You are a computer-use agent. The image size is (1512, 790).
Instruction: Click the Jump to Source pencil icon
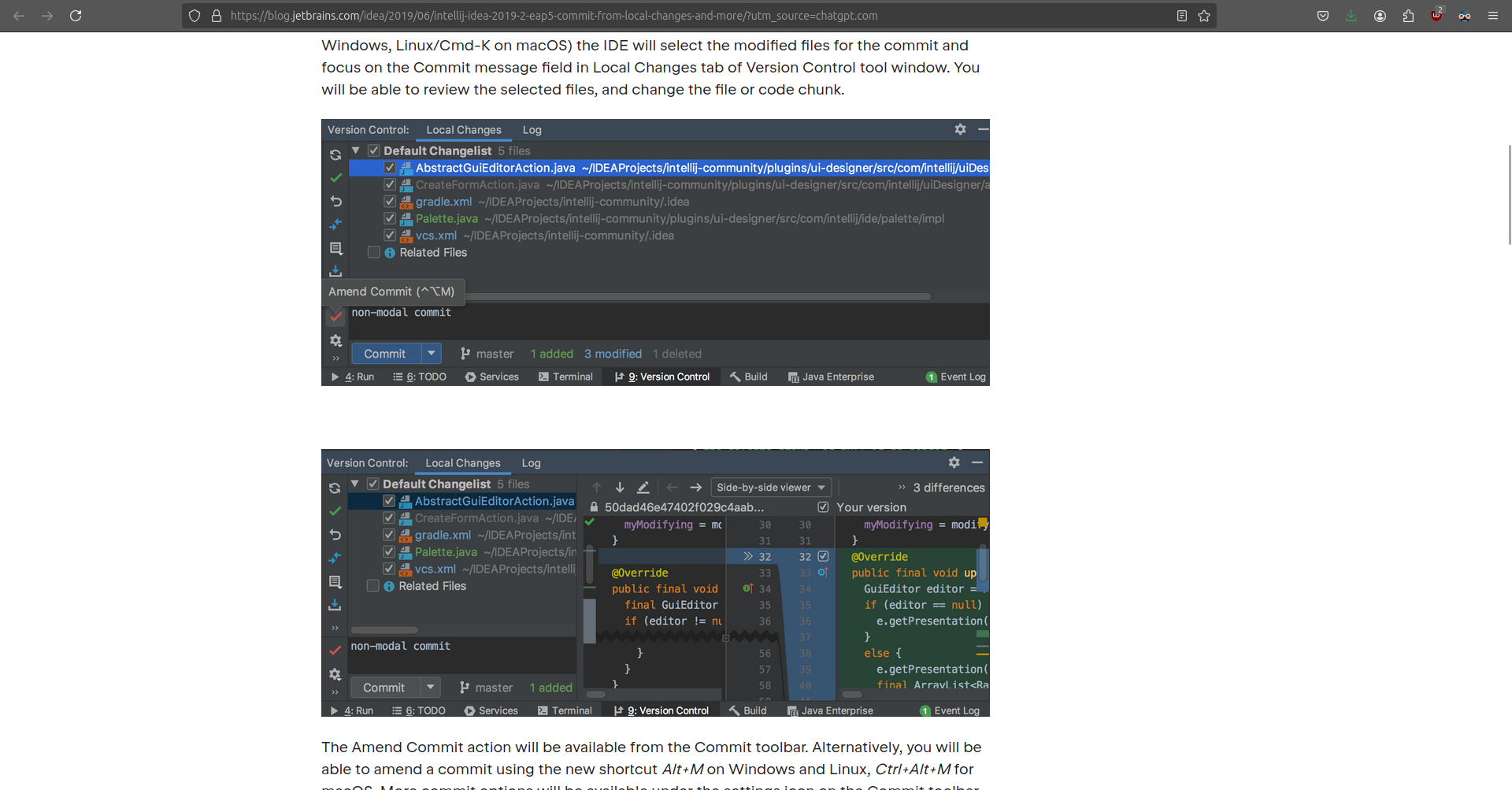[643, 488]
